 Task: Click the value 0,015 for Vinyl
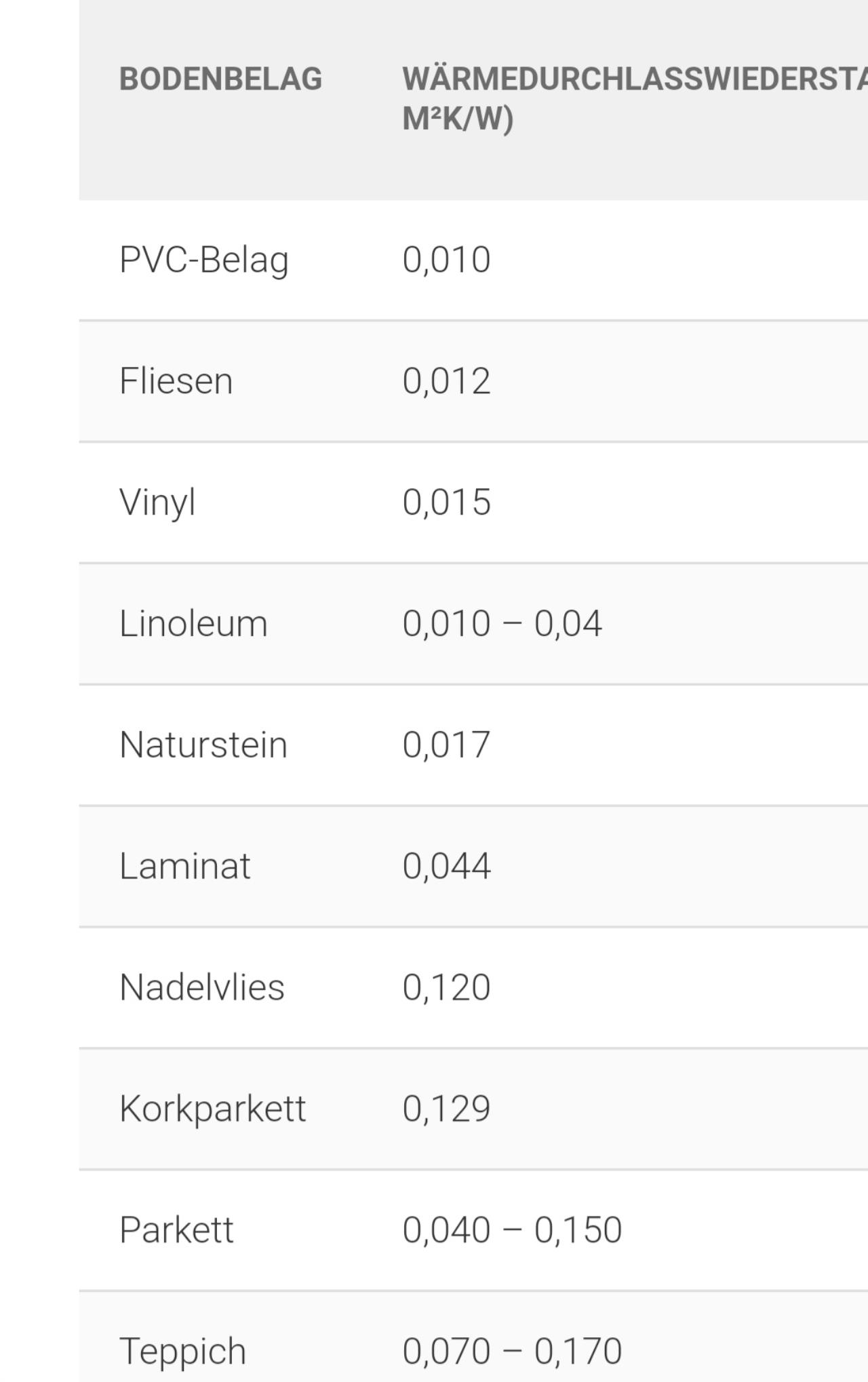[x=446, y=502]
